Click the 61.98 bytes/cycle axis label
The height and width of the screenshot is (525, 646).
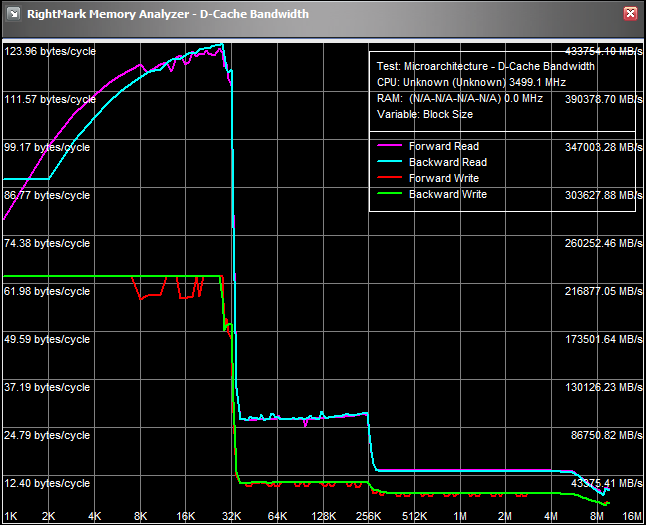tap(47, 291)
